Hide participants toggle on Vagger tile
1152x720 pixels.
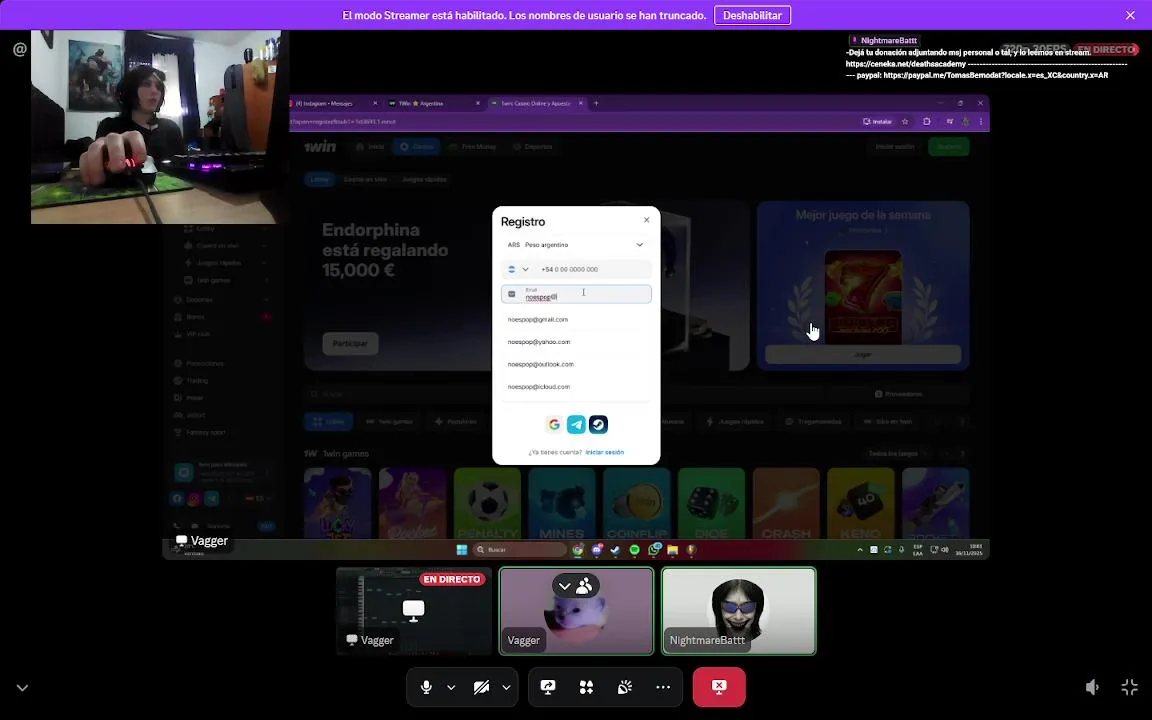[576, 586]
